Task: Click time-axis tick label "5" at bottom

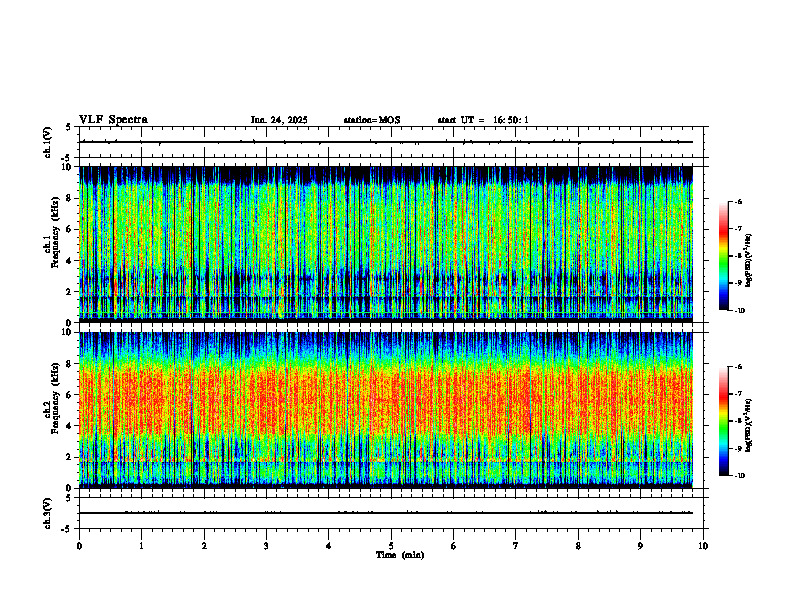Action: coord(391,546)
